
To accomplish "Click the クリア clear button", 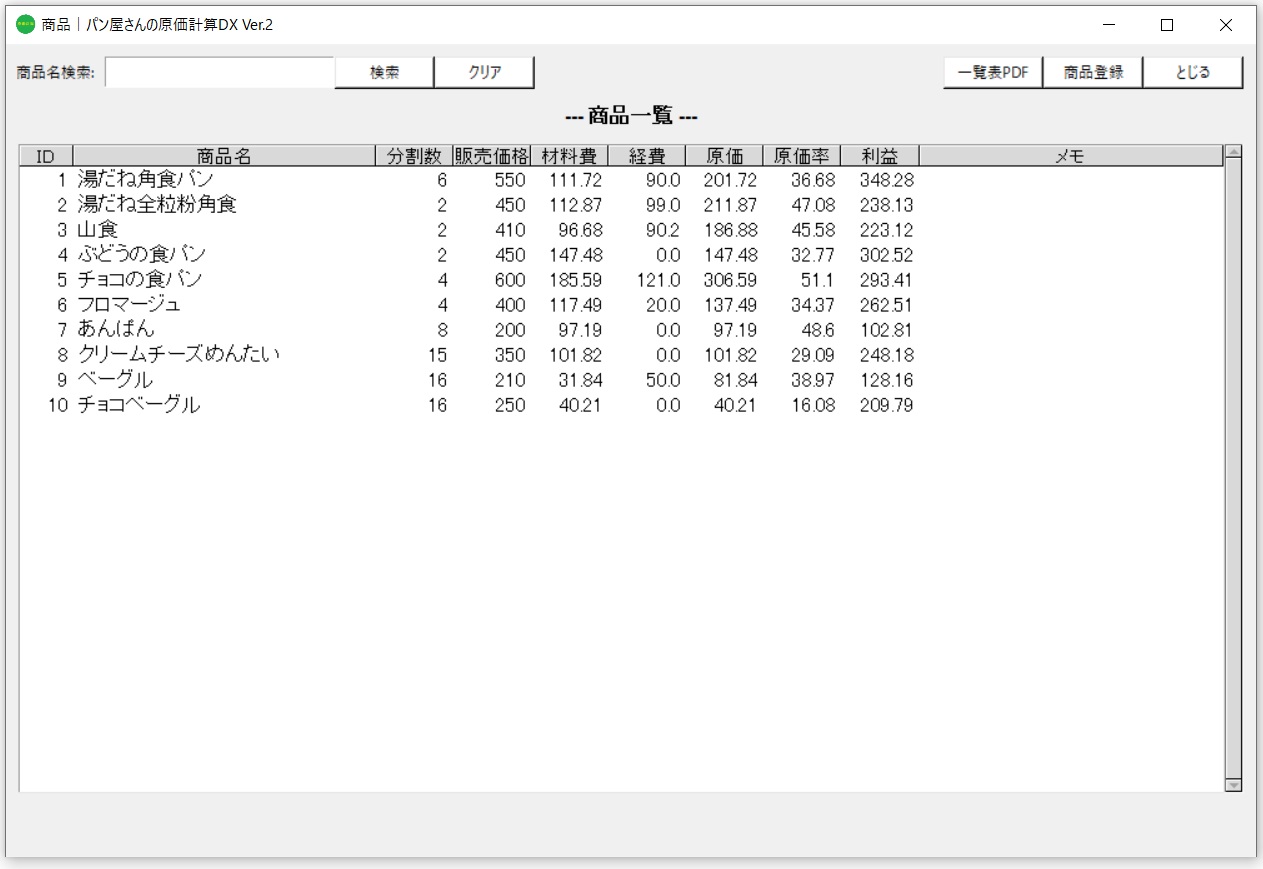I will pos(485,71).
